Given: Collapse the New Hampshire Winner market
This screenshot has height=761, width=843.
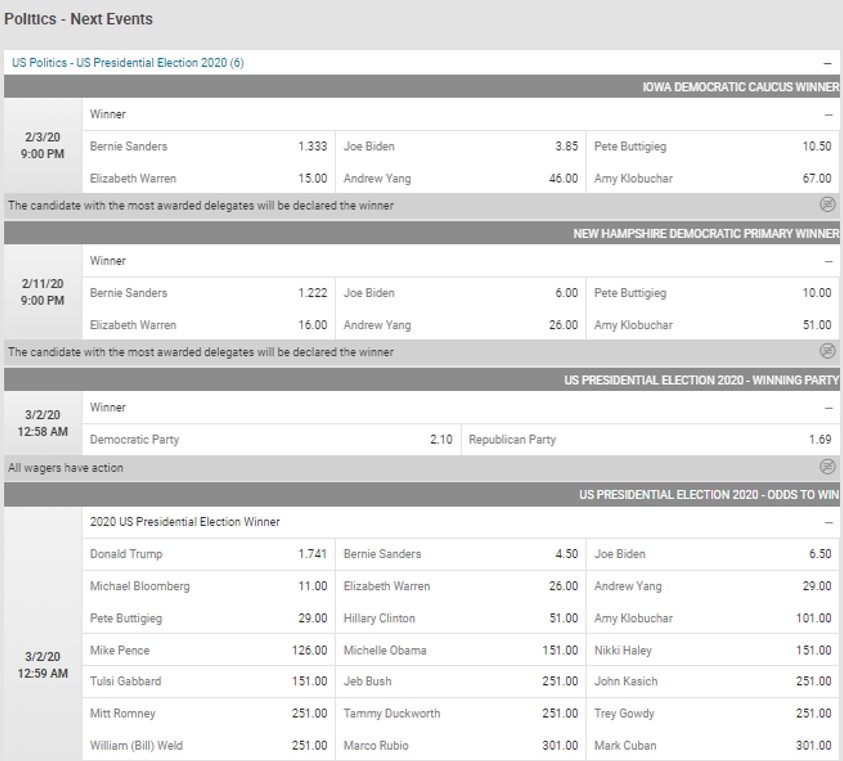Looking at the screenshot, I should (x=828, y=261).
